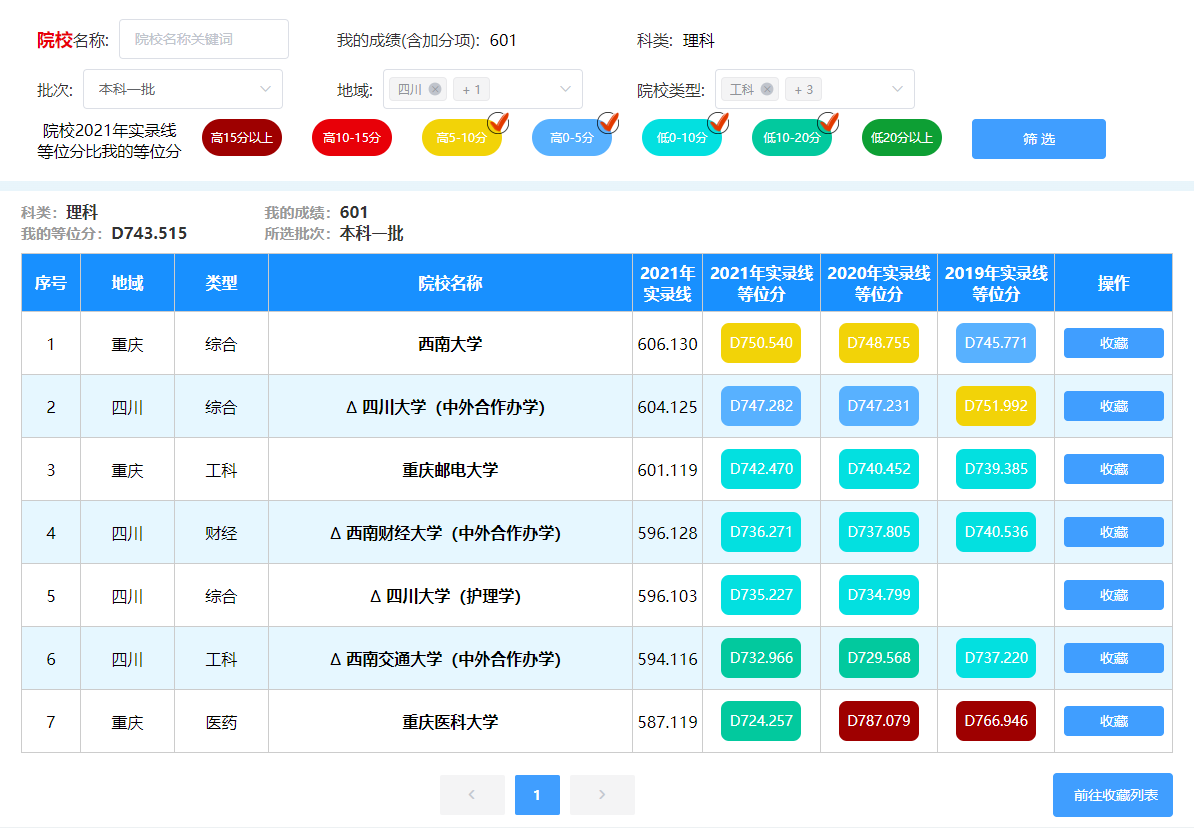
Task: Favorite 四川大学(中外合作办学) with 收藏
Action: (x=1113, y=406)
